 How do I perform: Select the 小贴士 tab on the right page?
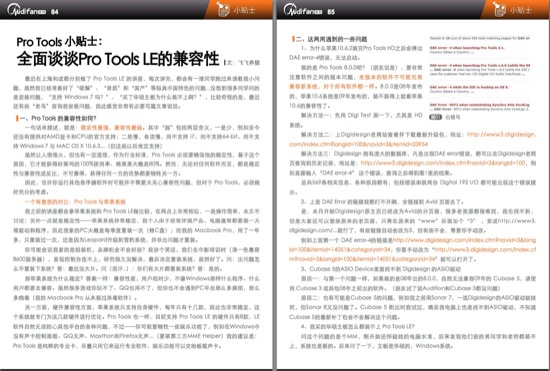pos(515,9)
